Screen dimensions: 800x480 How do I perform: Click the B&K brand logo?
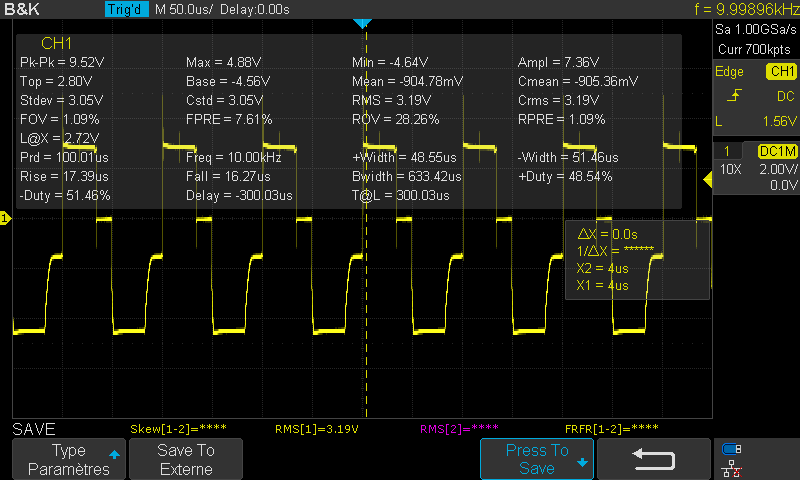click(x=21, y=9)
